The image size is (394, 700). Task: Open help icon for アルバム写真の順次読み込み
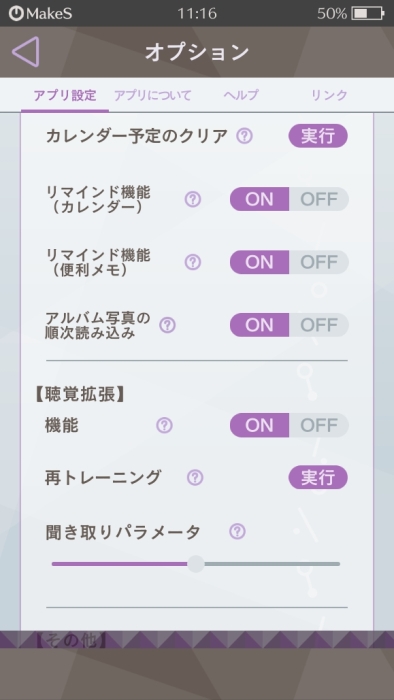click(168, 325)
